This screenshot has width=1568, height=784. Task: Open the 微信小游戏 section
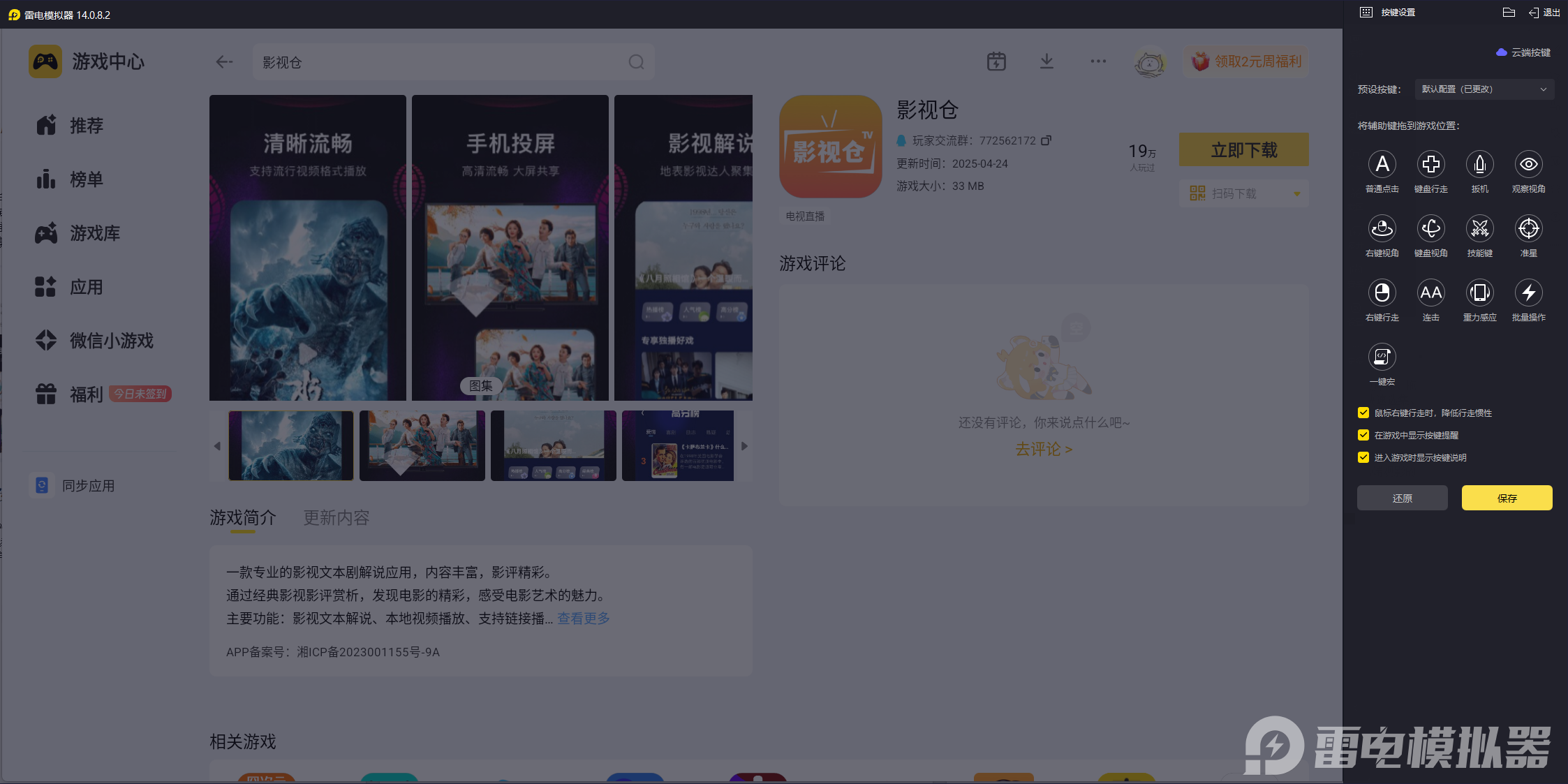click(94, 341)
